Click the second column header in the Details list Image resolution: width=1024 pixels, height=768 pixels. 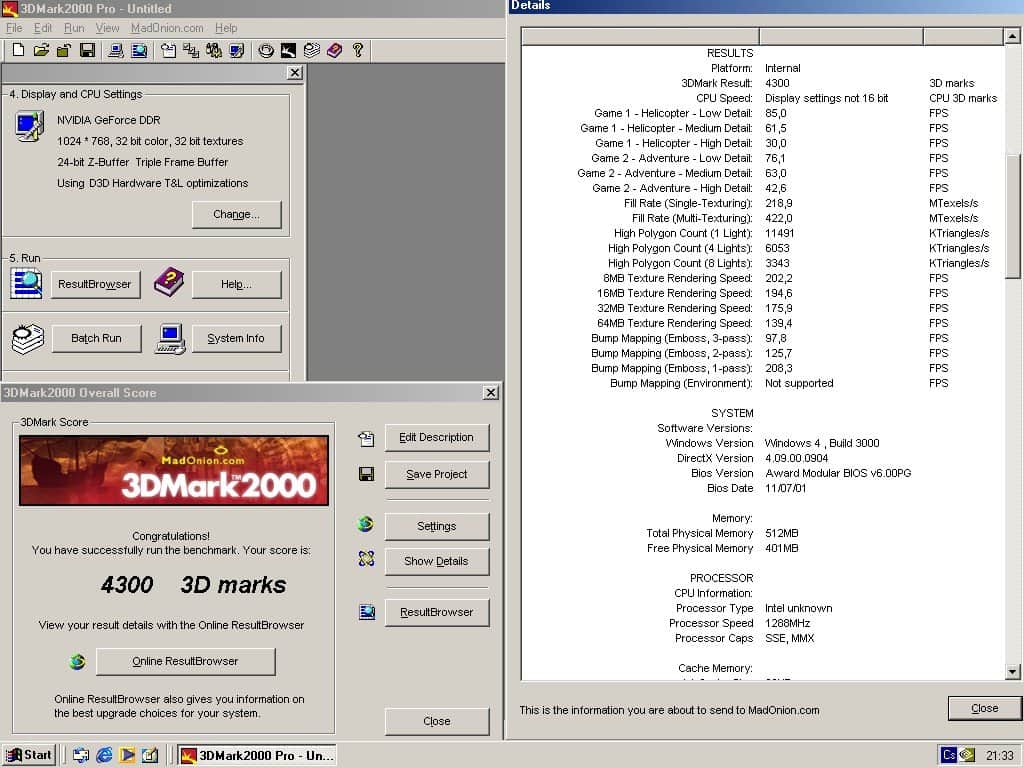click(841, 37)
